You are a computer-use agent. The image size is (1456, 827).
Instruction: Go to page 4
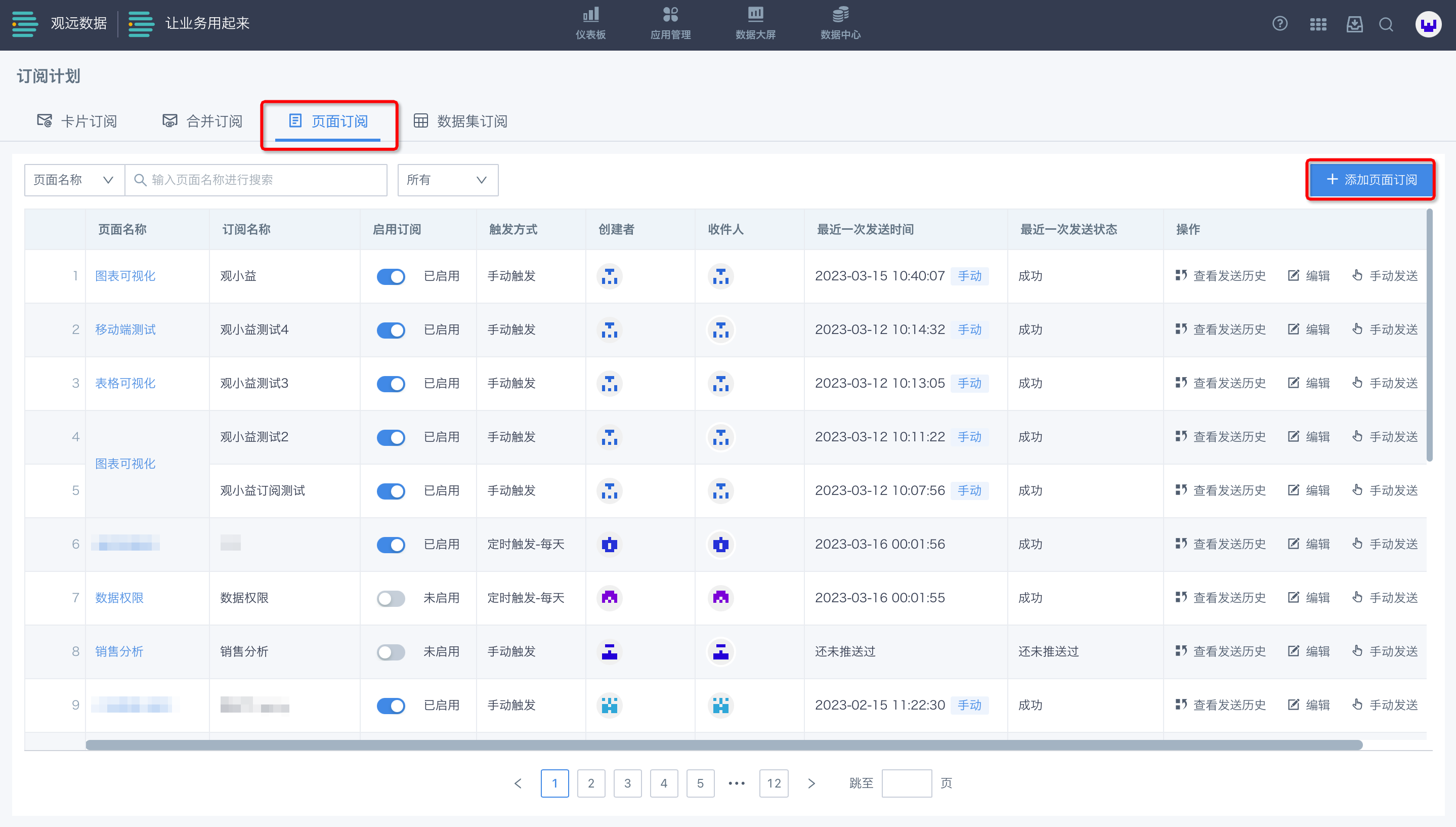[664, 783]
